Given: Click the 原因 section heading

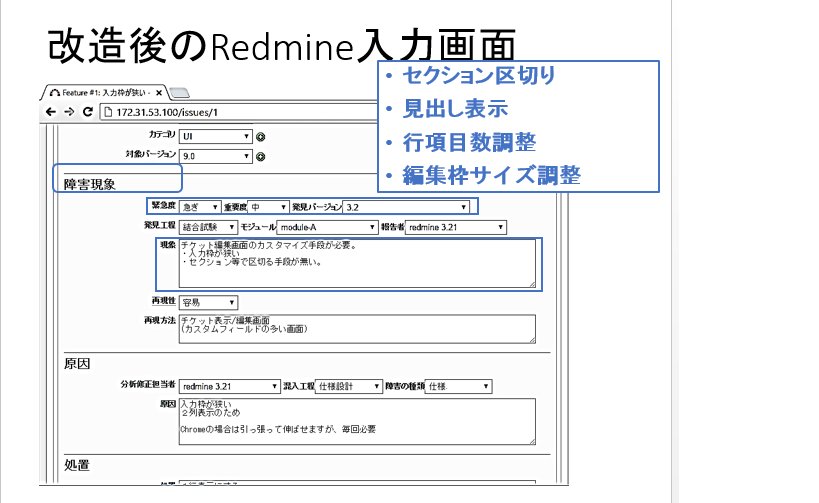Looking at the screenshot, I should [x=77, y=364].
